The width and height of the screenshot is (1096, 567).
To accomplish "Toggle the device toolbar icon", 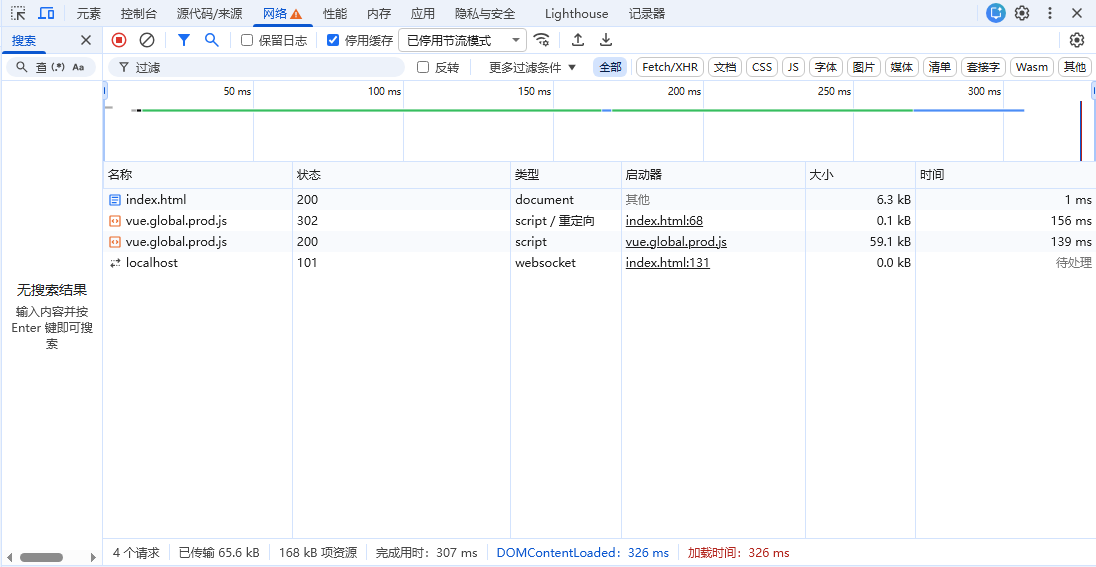I will (46, 14).
